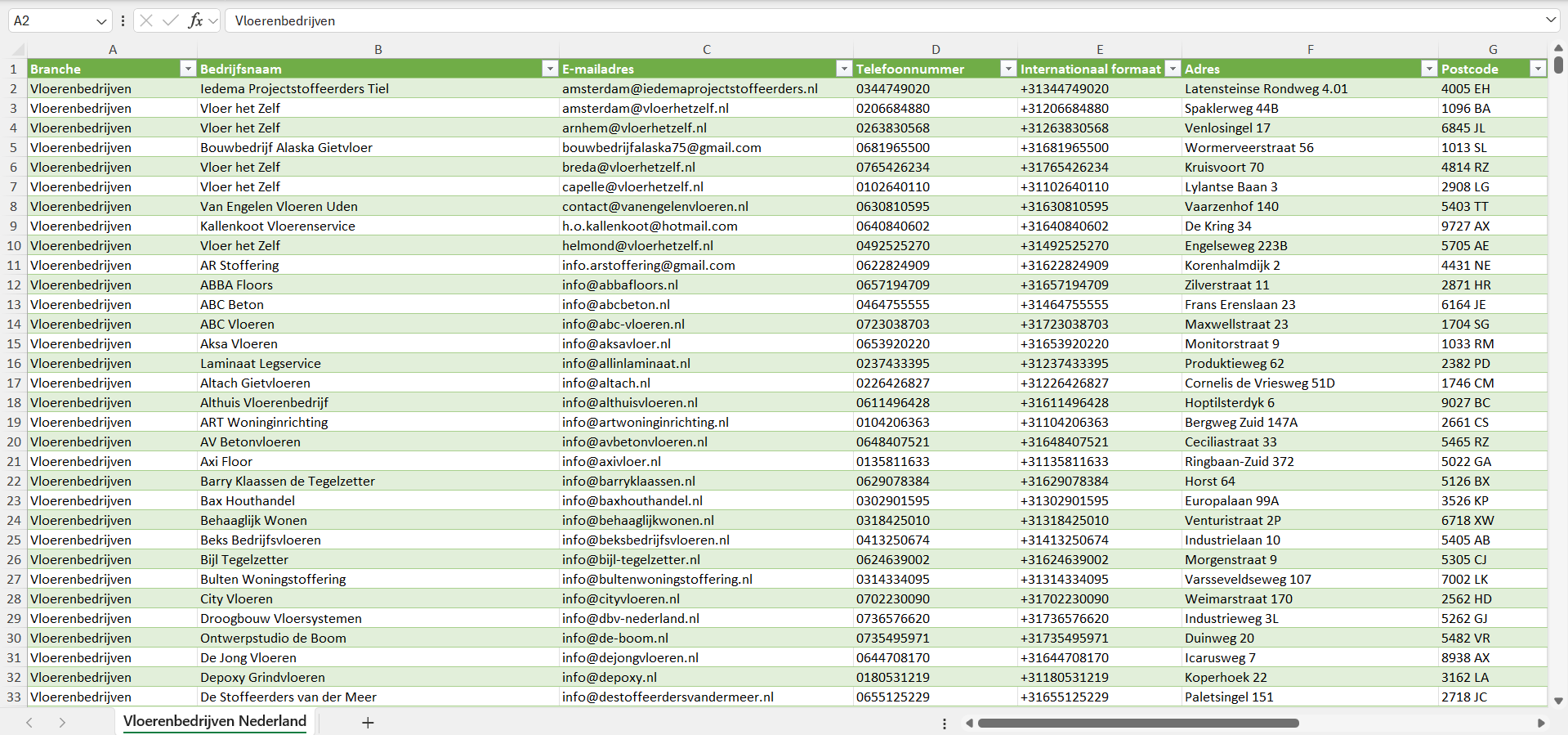Click into the formula bar input field
The width and height of the screenshot is (1568, 735).
click(817, 20)
